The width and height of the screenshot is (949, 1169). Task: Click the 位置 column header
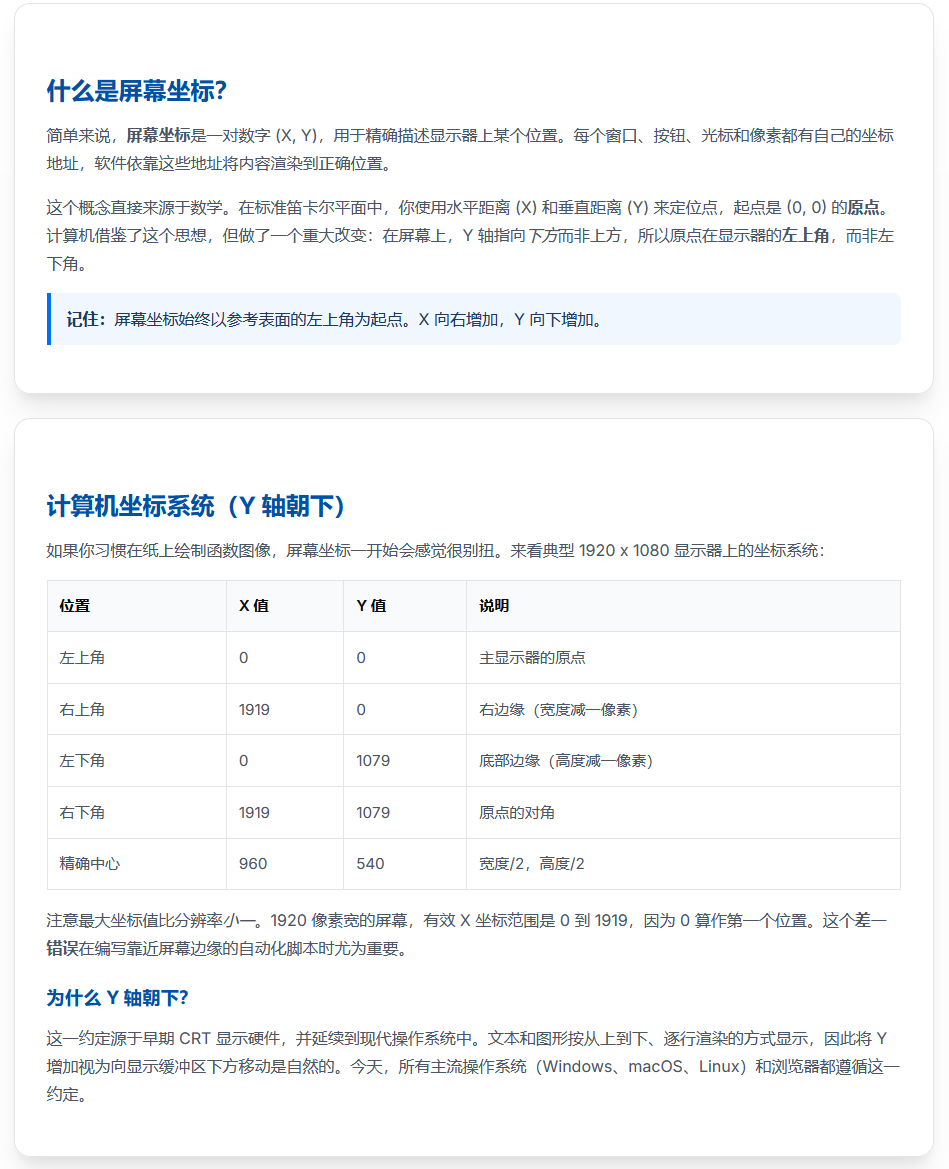coord(136,606)
